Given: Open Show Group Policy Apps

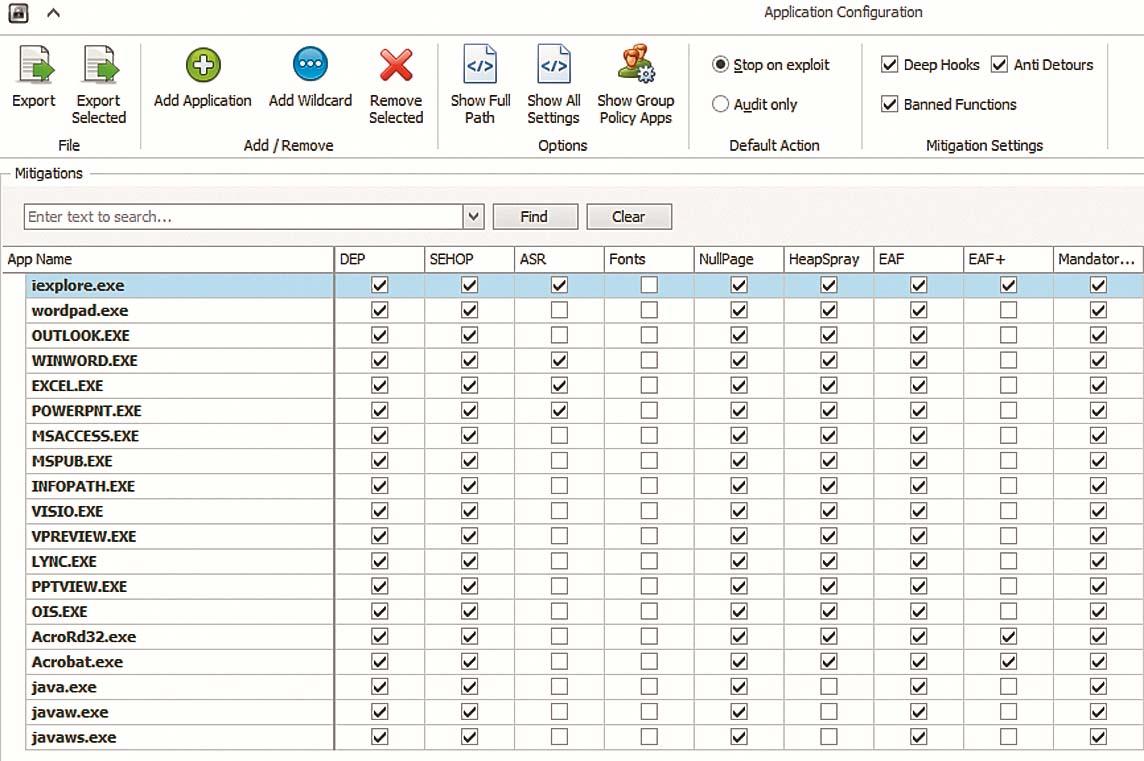Looking at the screenshot, I should click(636, 66).
